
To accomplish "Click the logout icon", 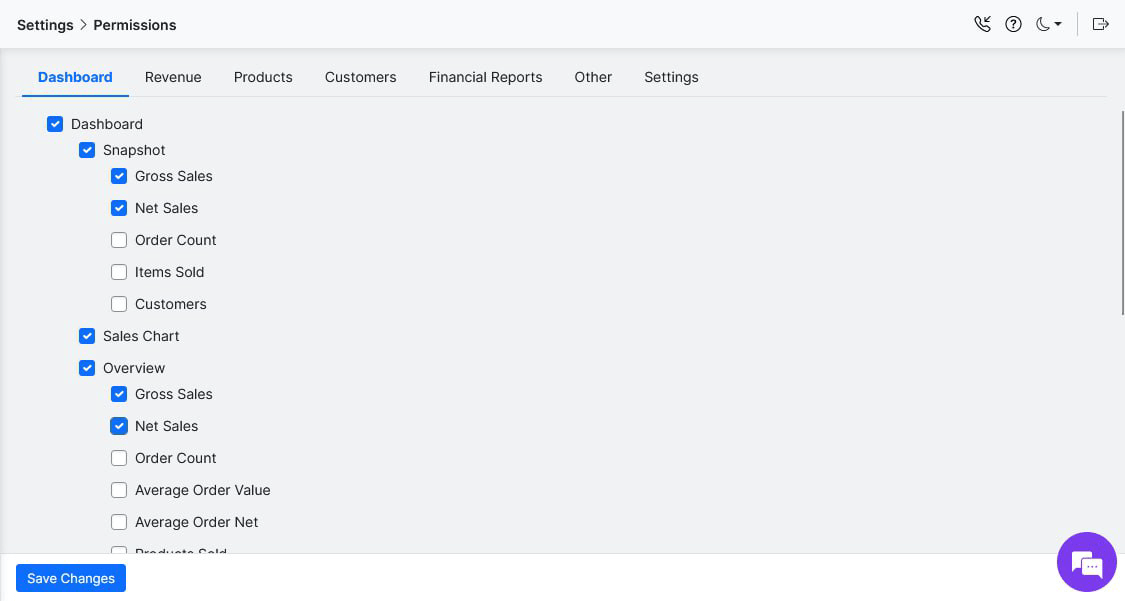I will (1100, 24).
